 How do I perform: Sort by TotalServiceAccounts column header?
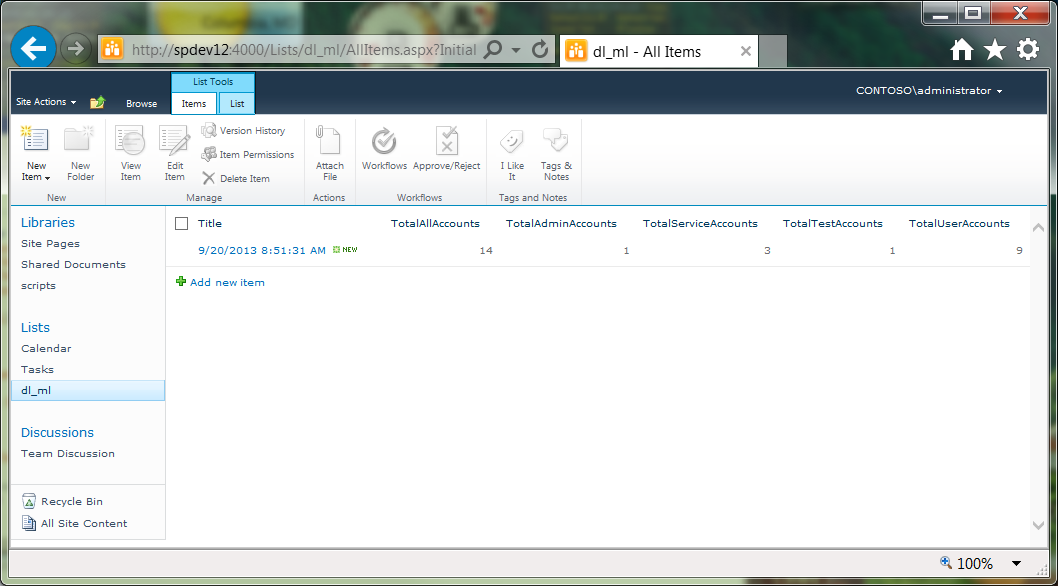click(700, 223)
